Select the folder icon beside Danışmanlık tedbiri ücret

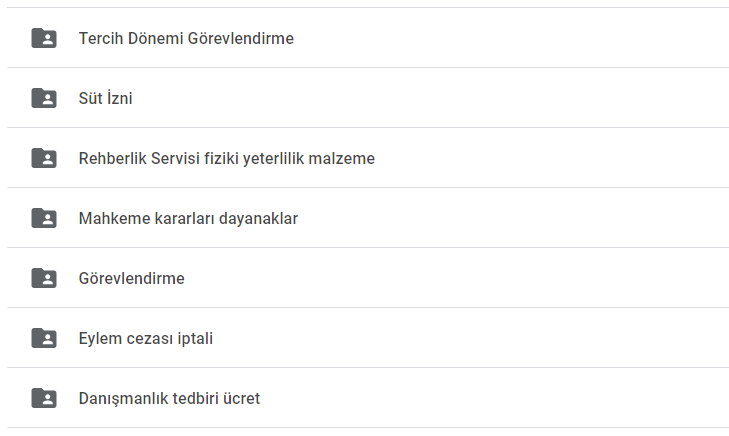[x=44, y=398]
